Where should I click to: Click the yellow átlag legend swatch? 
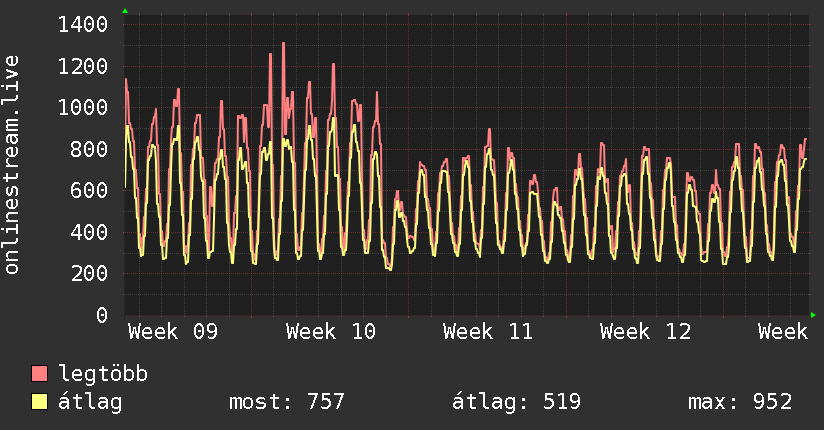point(39,402)
